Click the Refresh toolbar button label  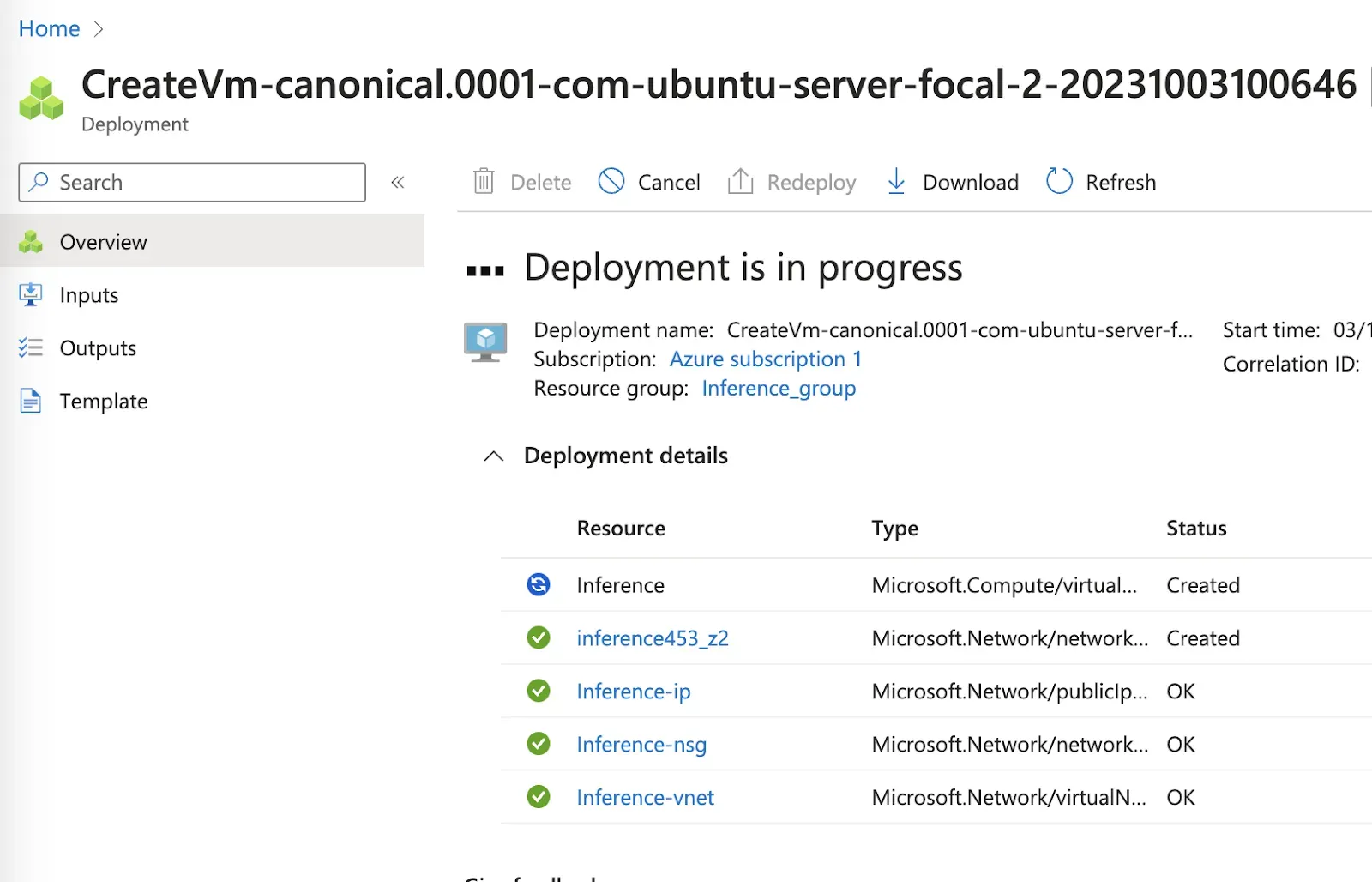(1121, 182)
